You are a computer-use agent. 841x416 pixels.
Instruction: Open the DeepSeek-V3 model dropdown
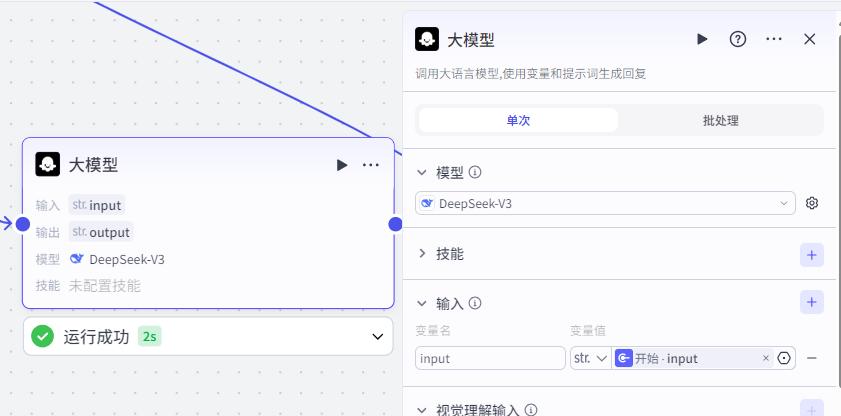point(605,203)
